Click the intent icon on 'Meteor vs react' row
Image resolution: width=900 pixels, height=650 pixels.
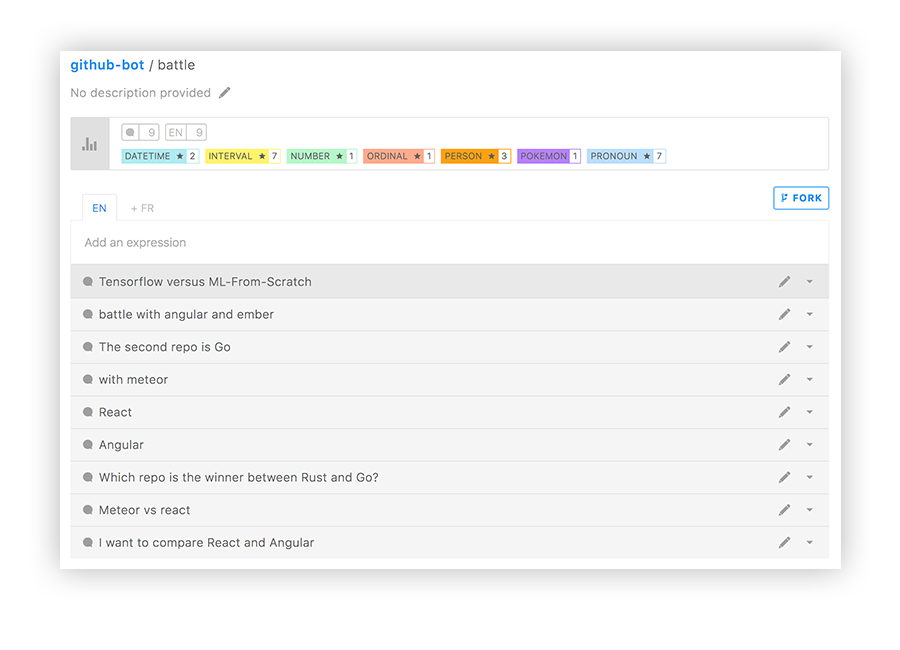87,509
